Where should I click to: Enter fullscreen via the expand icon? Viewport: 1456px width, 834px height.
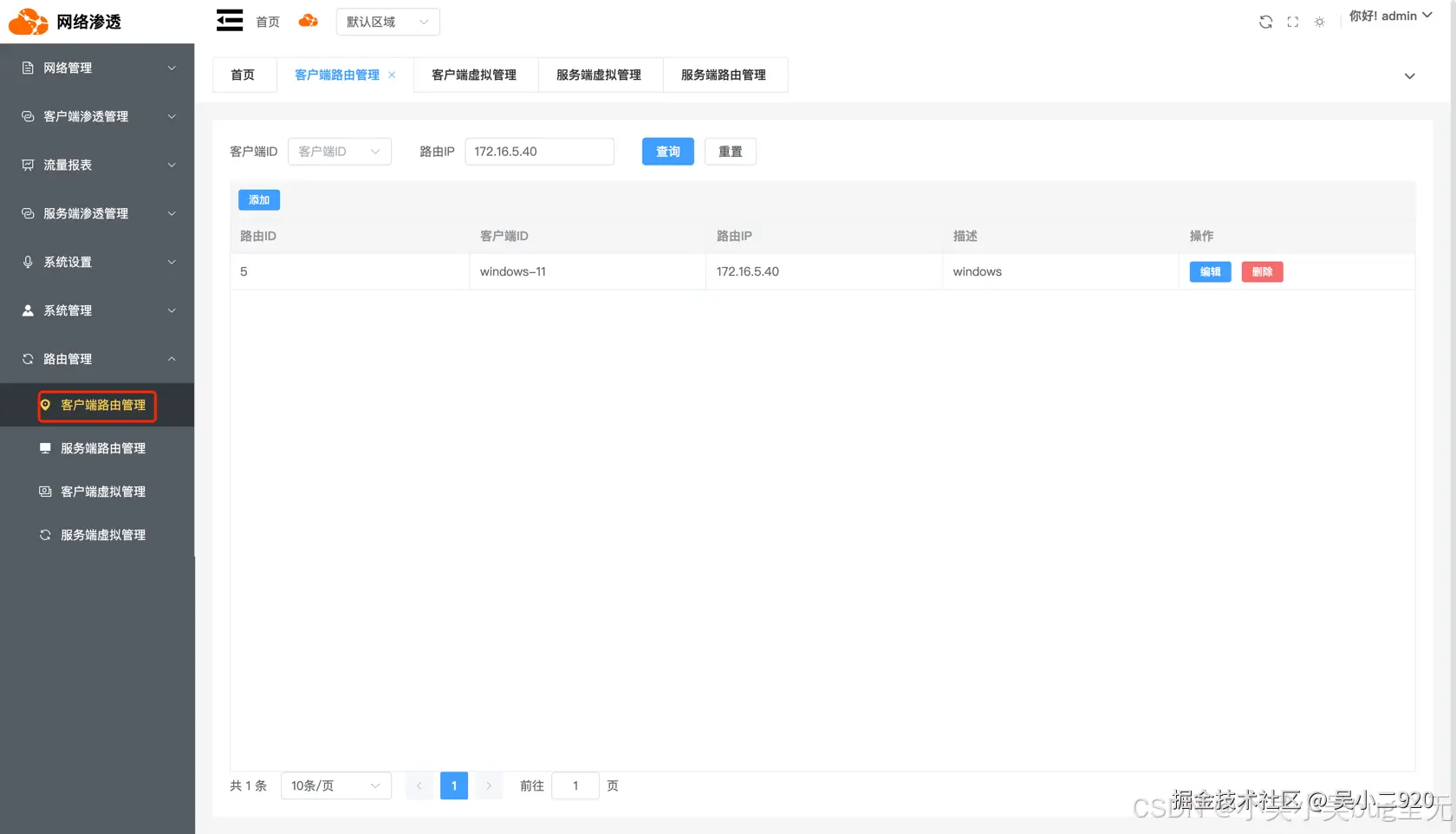(1292, 21)
